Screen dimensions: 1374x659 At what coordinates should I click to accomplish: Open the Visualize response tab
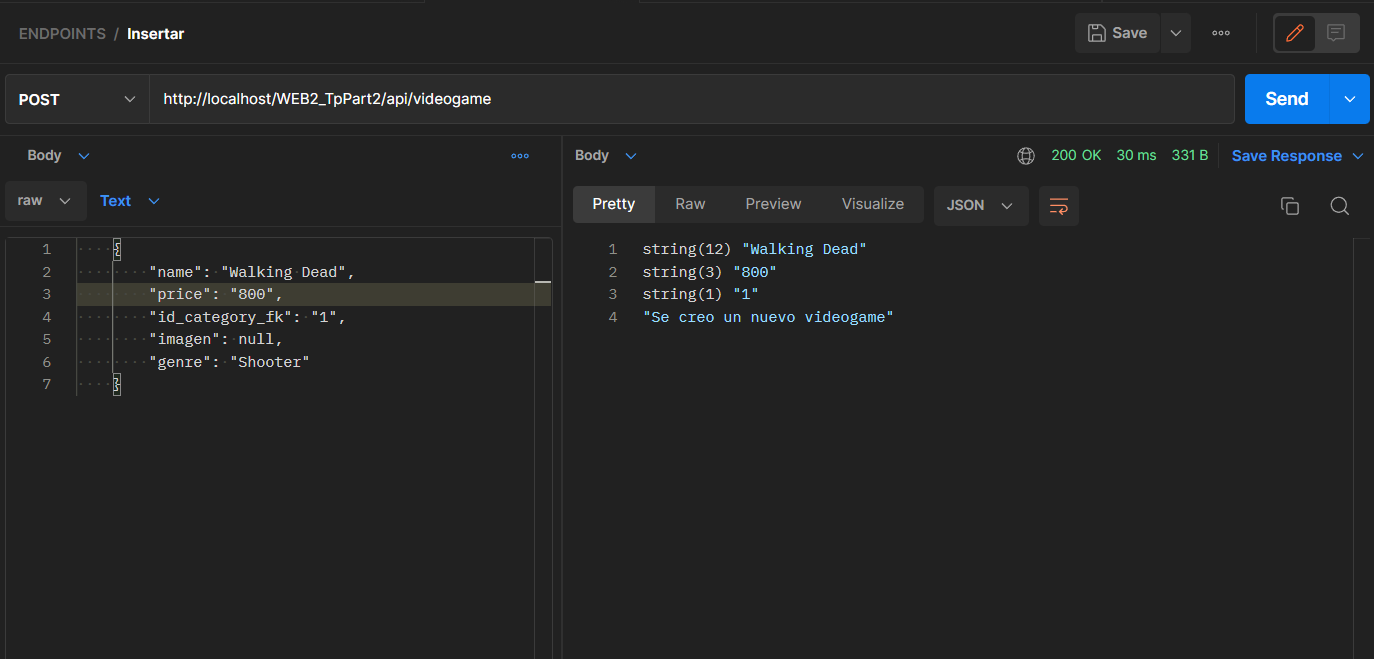[x=872, y=203]
